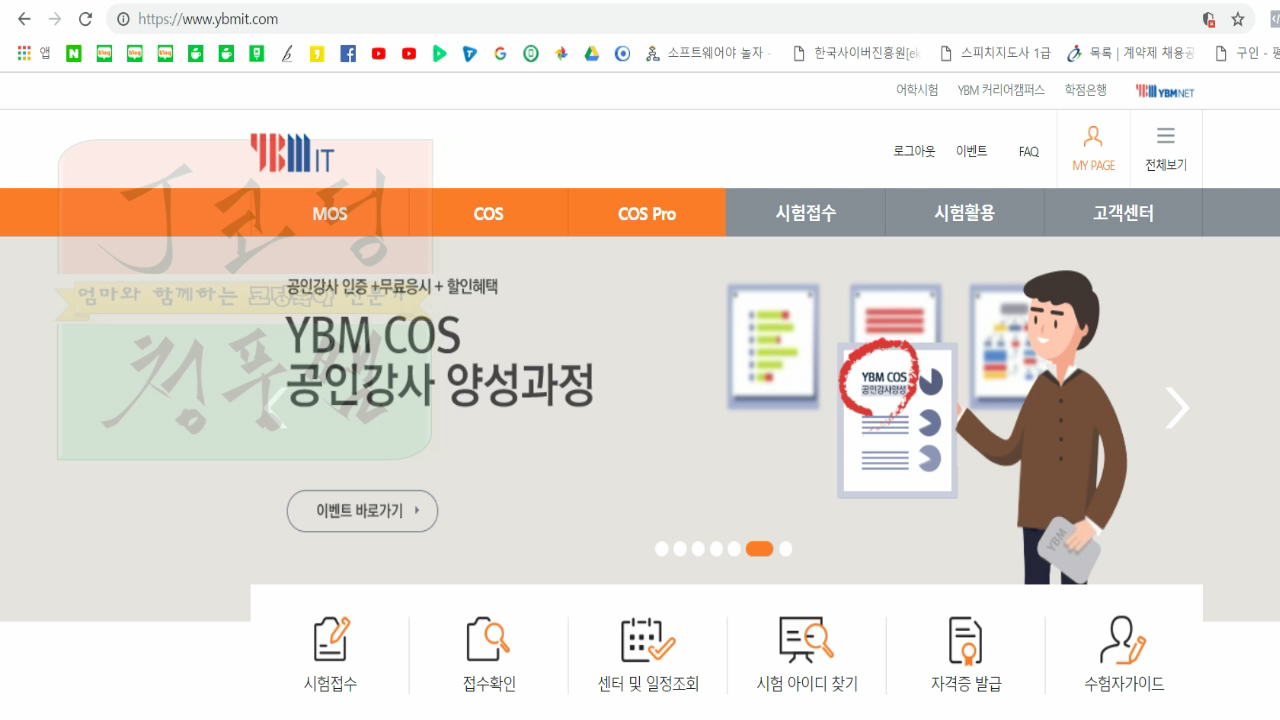Switch to the 고객센터 menu
This screenshot has height=720, width=1280.
[x=1122, y=212]
